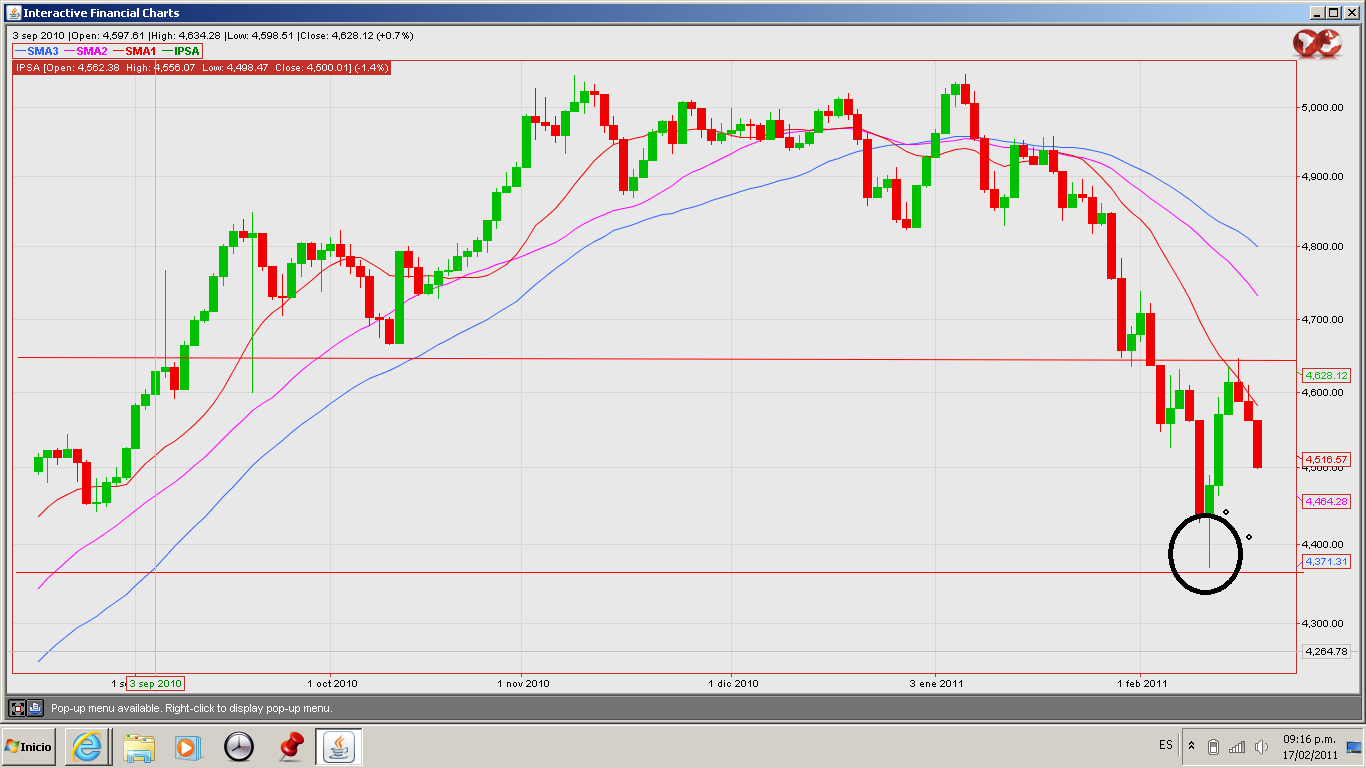Click the SMA2 legend entry

click(85, 50)
